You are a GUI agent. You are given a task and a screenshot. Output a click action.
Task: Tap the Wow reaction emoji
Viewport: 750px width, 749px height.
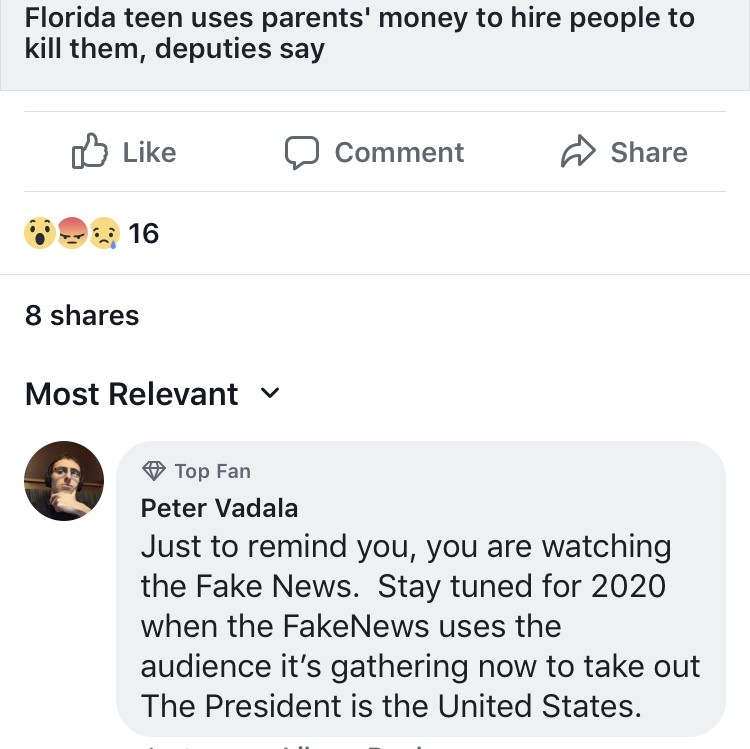[40, 233]
